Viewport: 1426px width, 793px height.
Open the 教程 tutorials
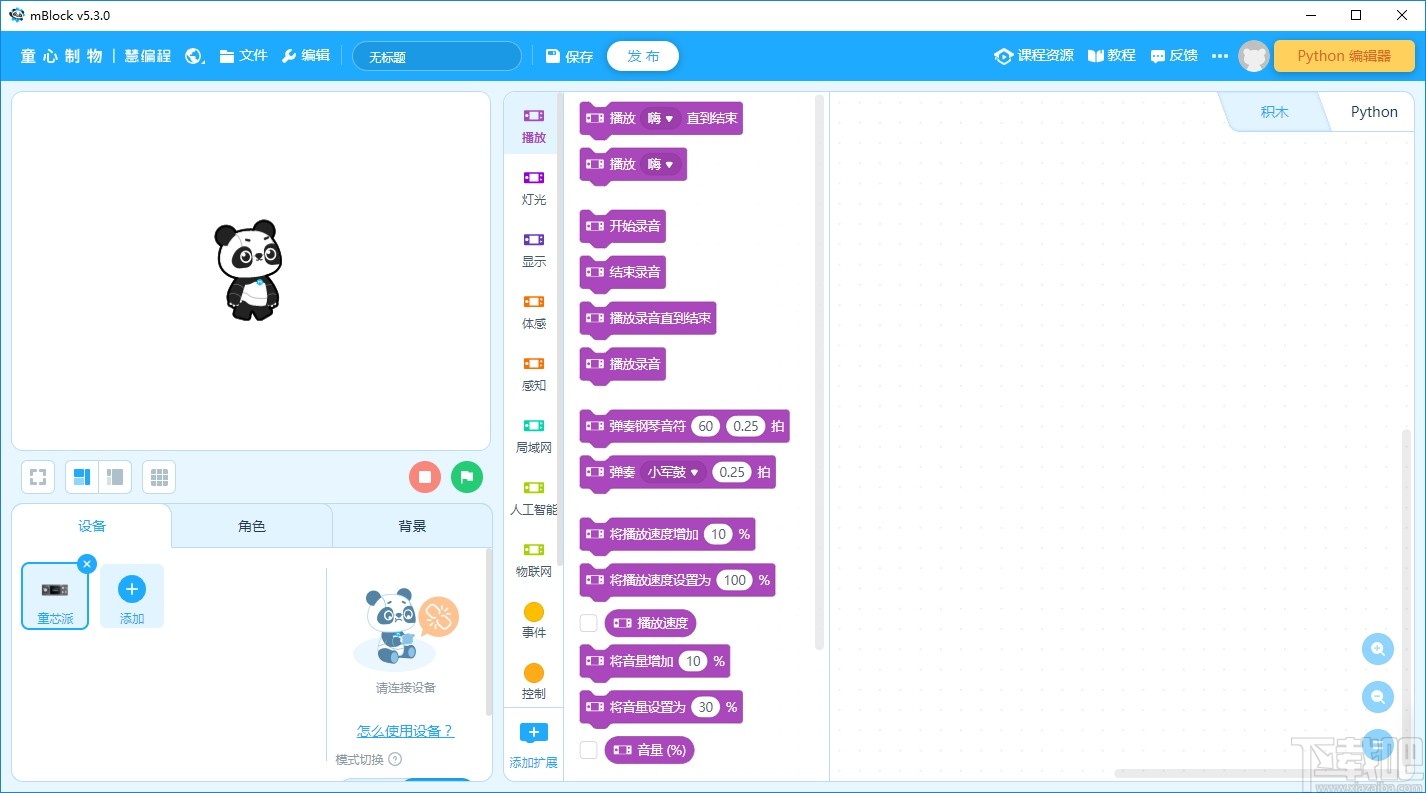[x=1112, y=56]
